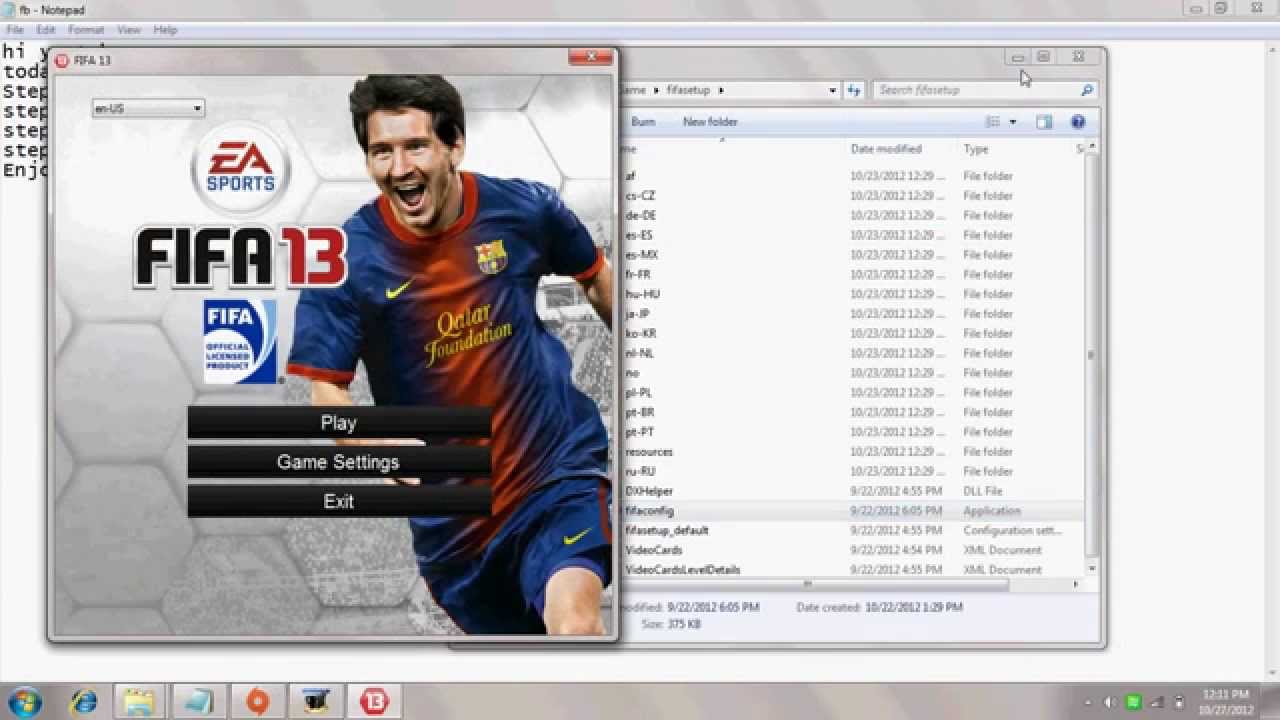Open Windows Explorer from the taskbar
The width and height of the screenshot is (1280, 720).
[x=139, y=700]
